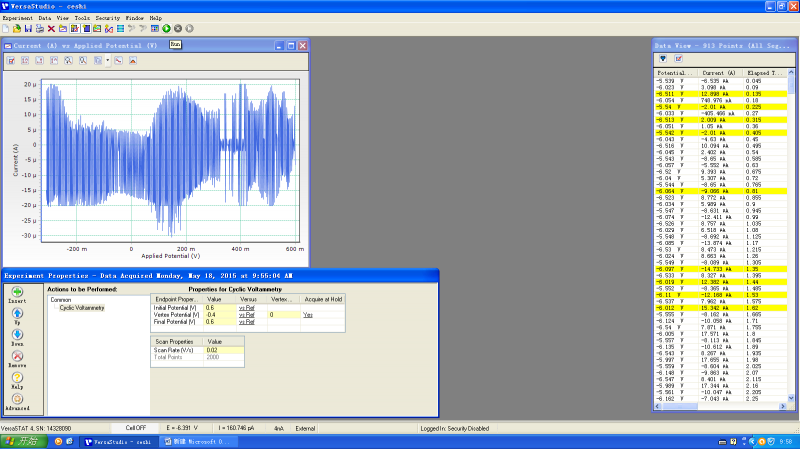Open the dropdown arrow in graph toolbar

coord(107,61)
